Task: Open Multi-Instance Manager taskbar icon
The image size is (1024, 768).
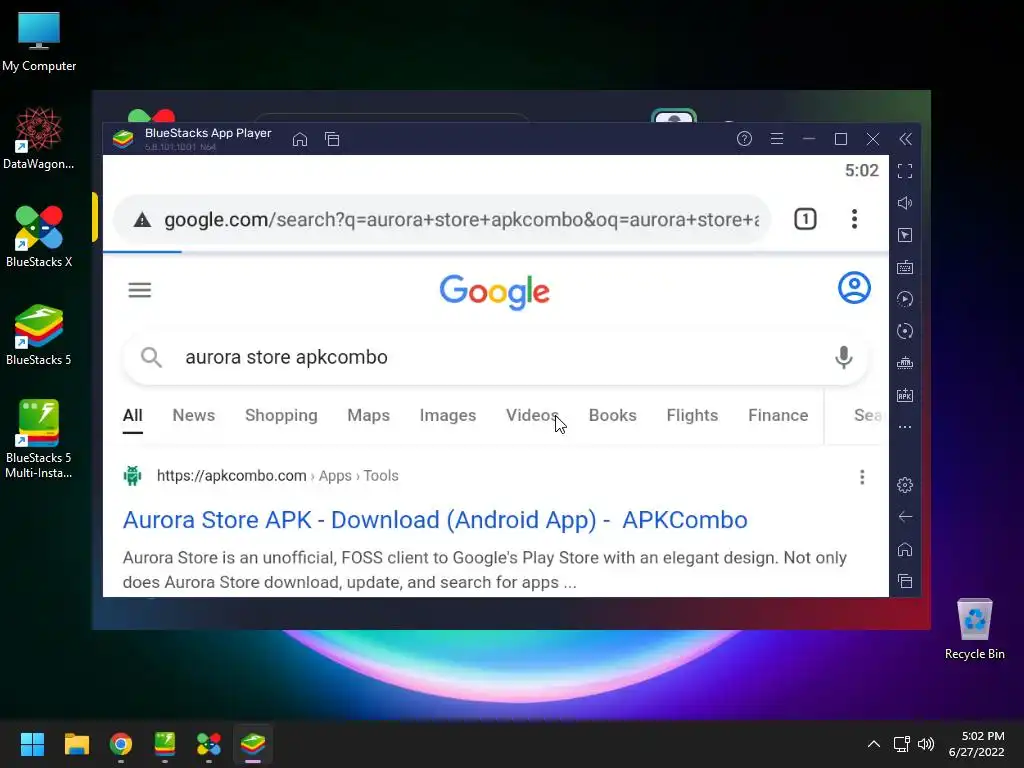Action: click(165, 744)
